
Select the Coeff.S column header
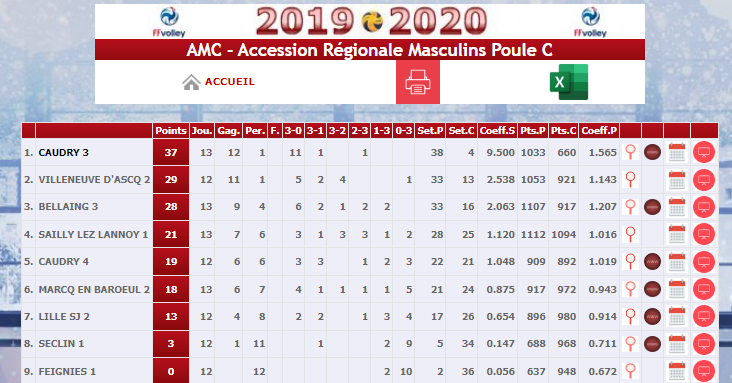pyautogui.click(x=497, y=131)
